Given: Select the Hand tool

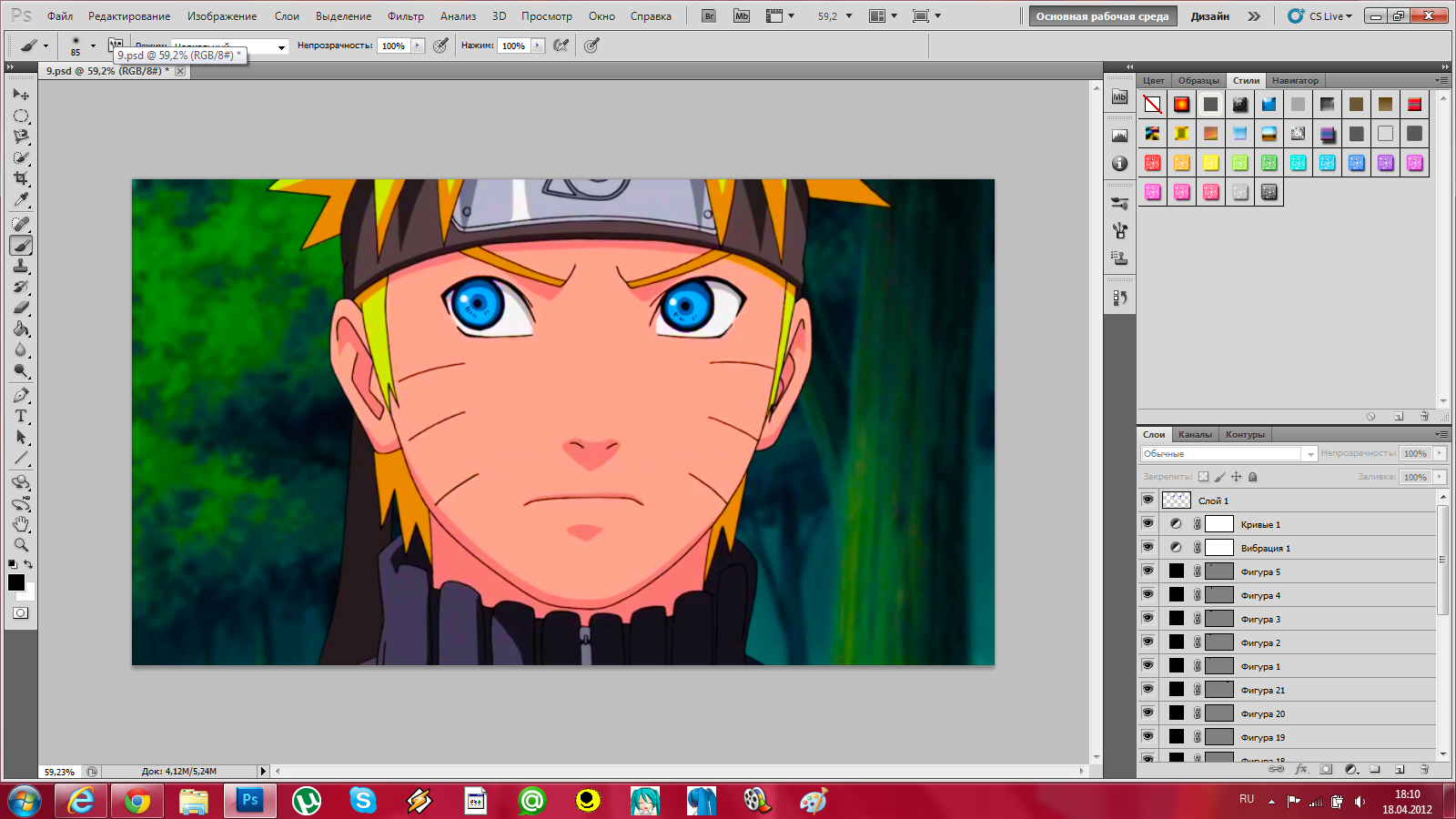Looking at the screenshot, I should [x=21, y=524].
